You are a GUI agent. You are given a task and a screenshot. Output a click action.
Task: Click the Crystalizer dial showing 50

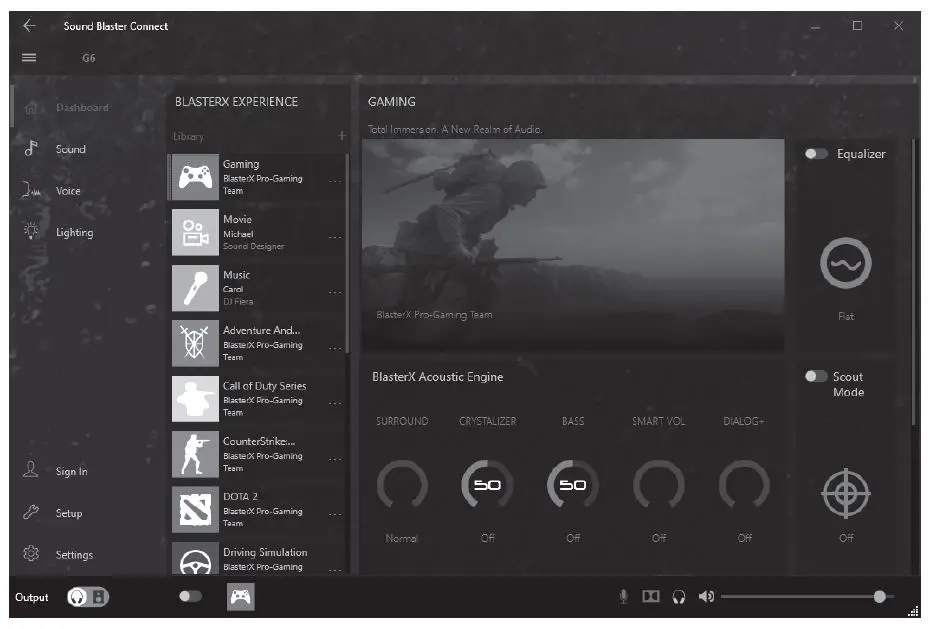tap(487, 485)
